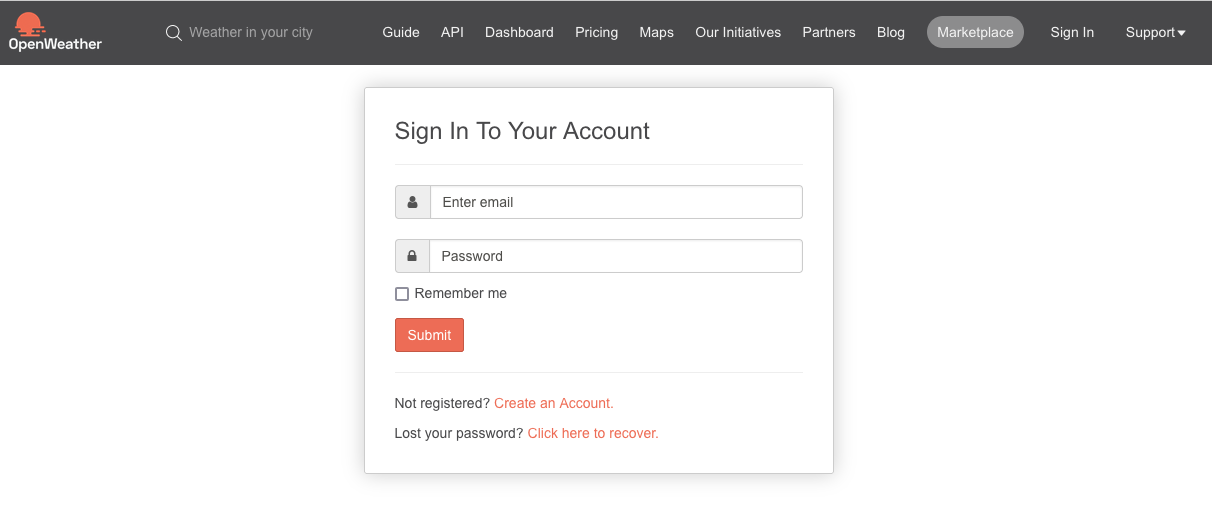The image size is (1212, 509).
Task: Open the Maps menu item
Action: coord(656,32)
